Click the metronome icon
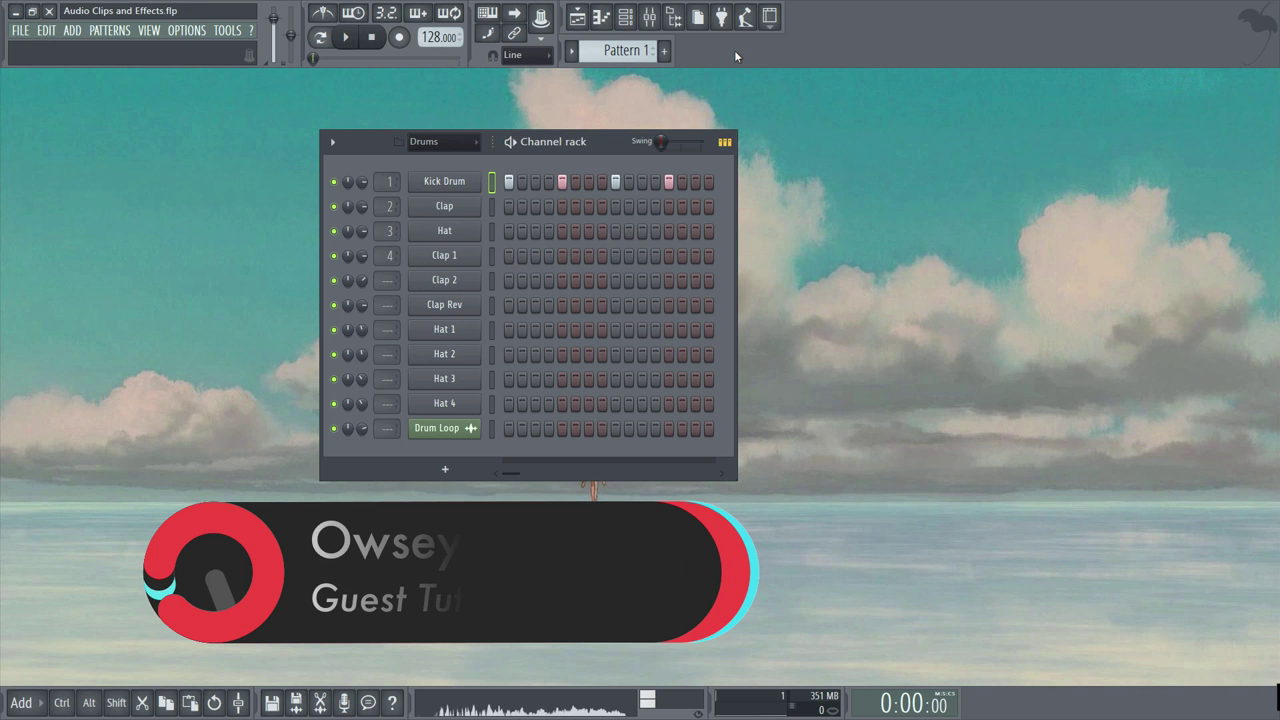Screen dimensions: 1280x720 click(x=323, y=14)
